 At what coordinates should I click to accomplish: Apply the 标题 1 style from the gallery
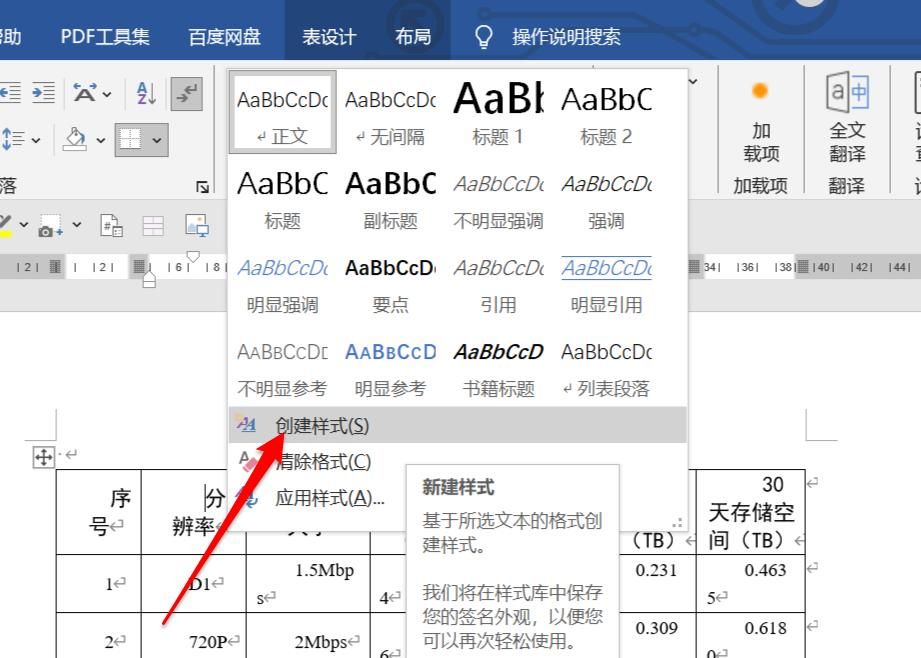coord(499,103)
